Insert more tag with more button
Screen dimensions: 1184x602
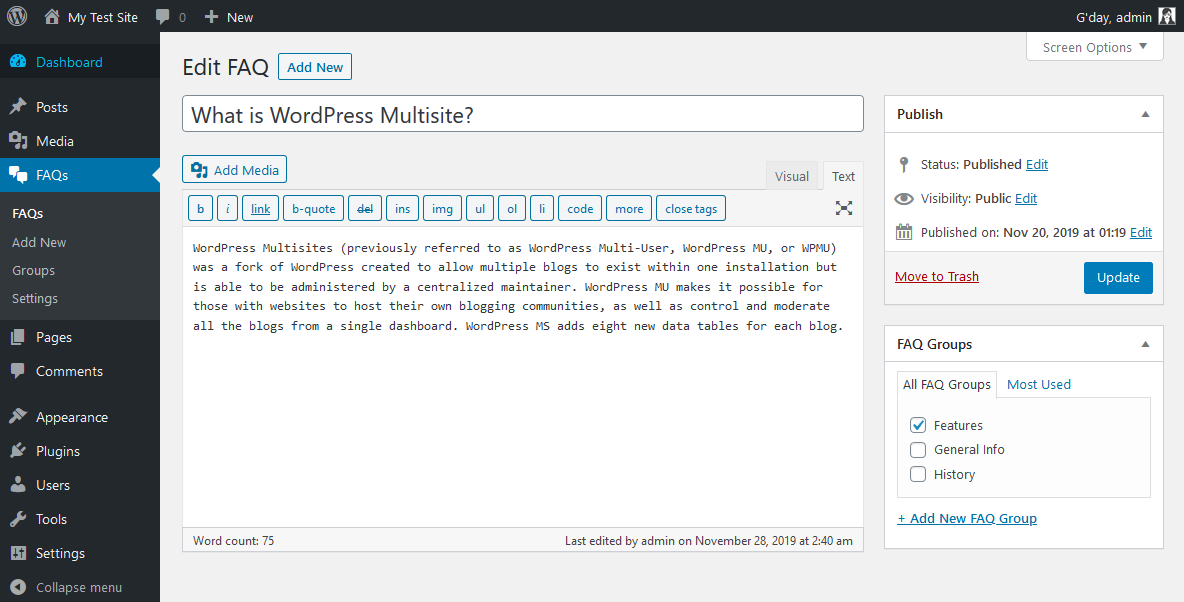(x=629, y=208)
